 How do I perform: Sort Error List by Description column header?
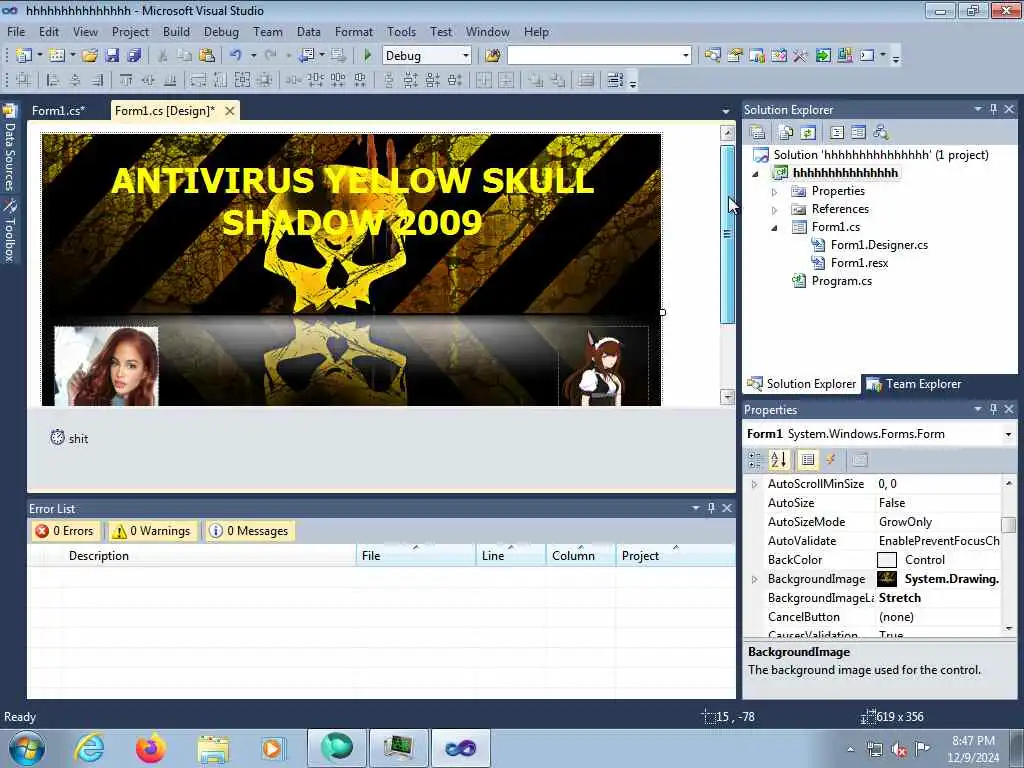click(x=210, y=556)
